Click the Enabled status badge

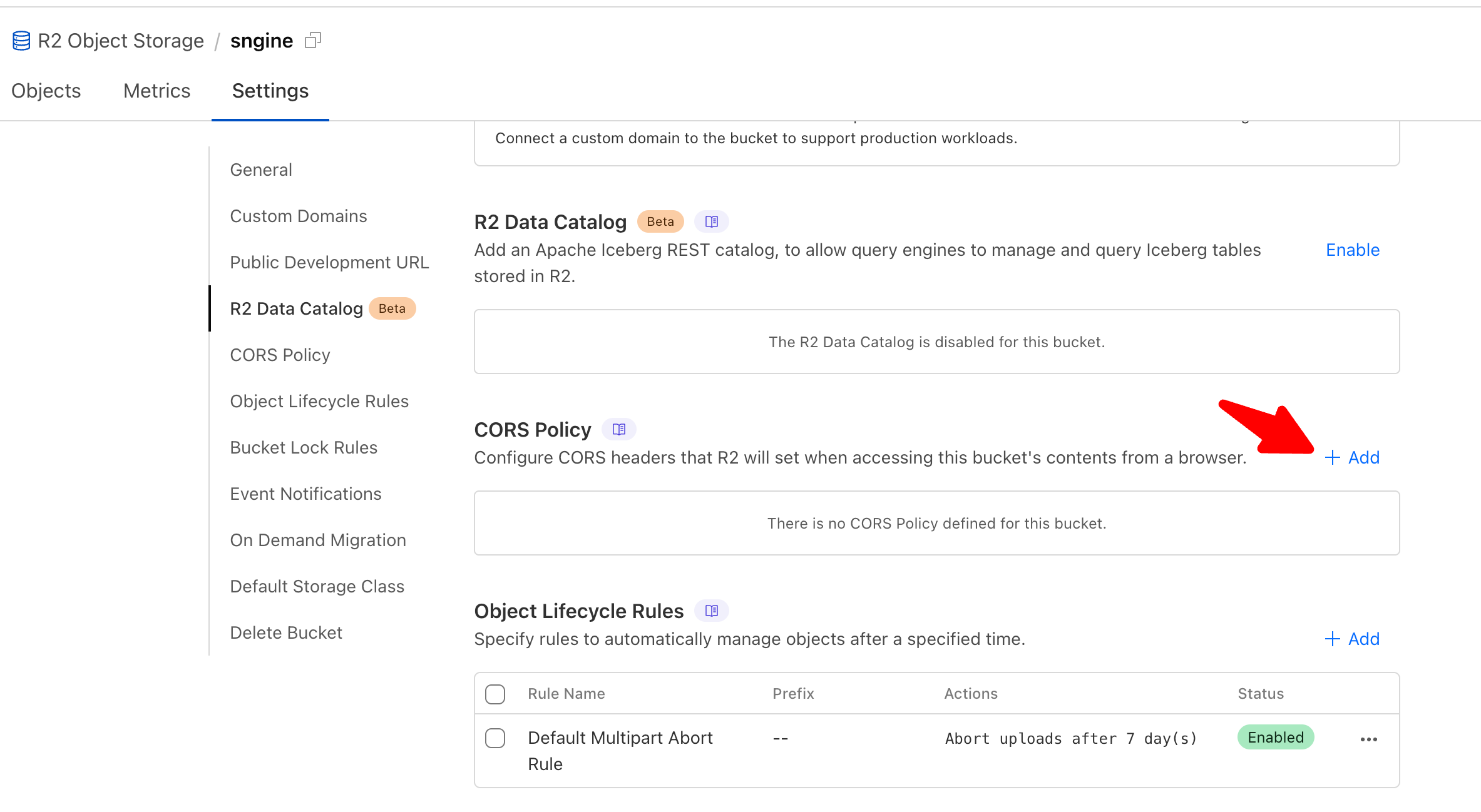click(x=1275, y=738)
